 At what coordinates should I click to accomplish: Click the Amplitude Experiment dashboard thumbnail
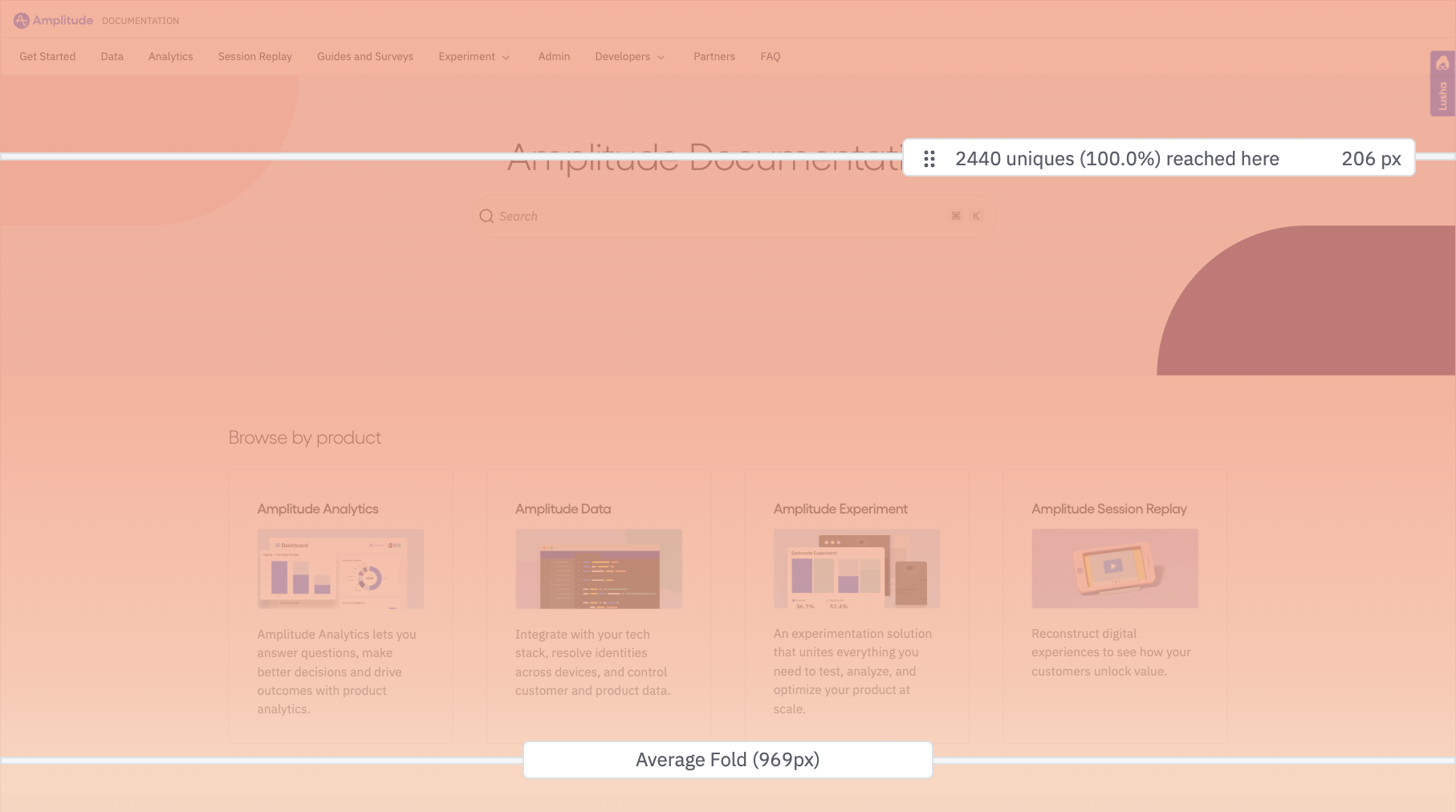pos(856,569)
